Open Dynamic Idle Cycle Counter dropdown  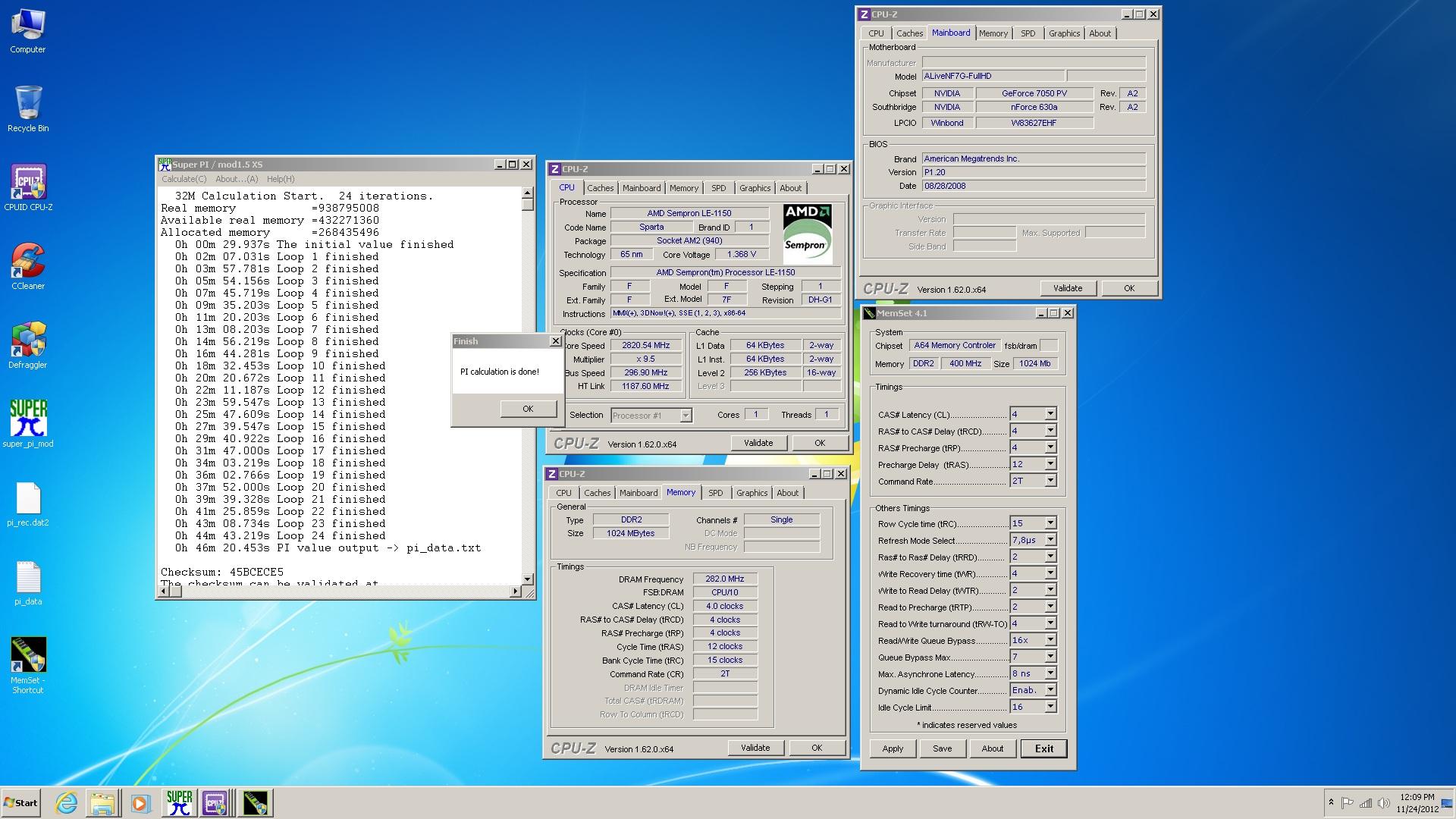point(1050,690)
